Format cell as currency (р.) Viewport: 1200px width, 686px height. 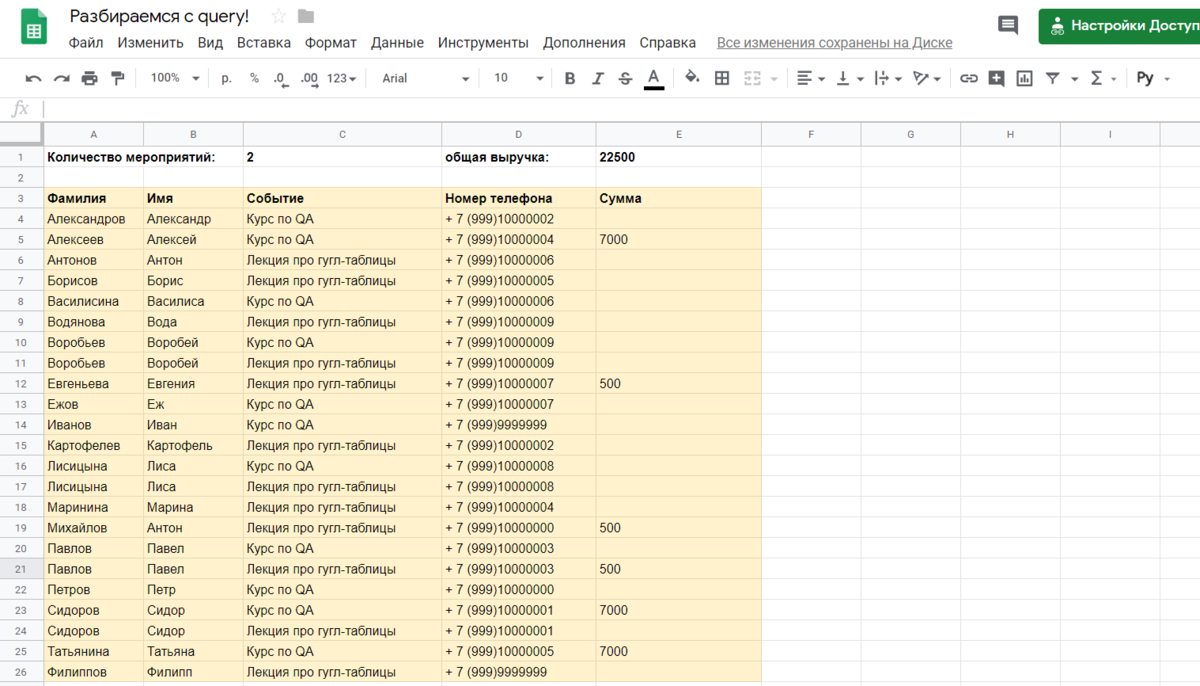(227, 78)
